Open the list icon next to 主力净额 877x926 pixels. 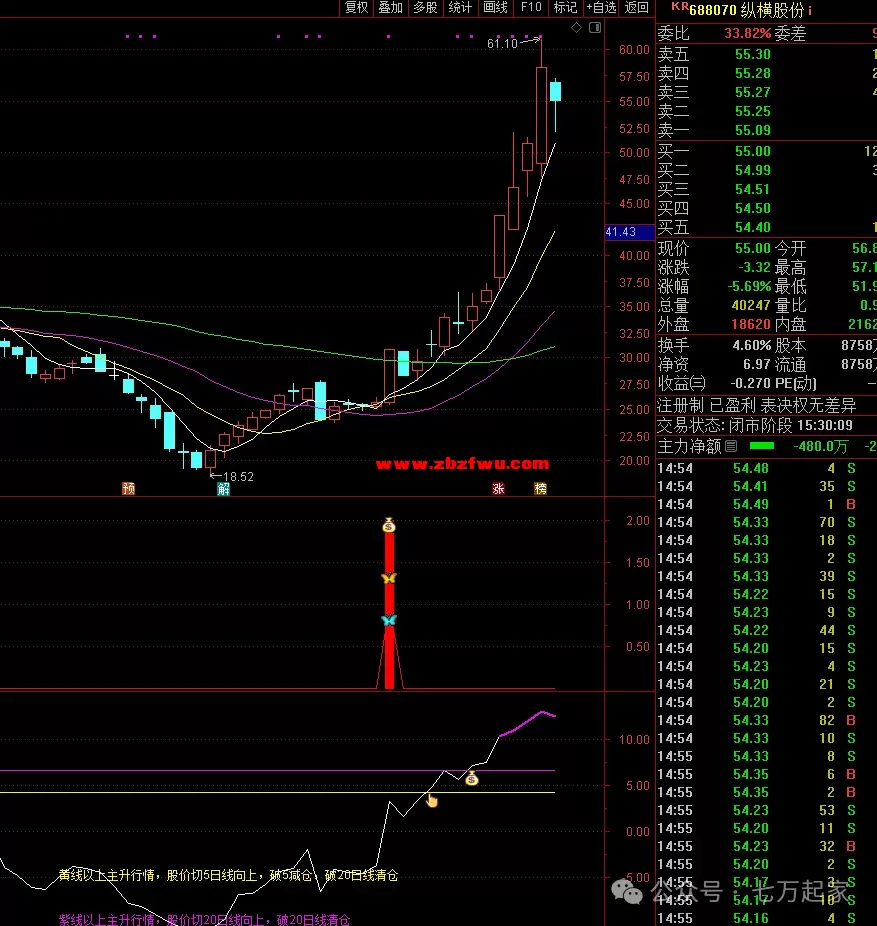click(x=731, y=446)
